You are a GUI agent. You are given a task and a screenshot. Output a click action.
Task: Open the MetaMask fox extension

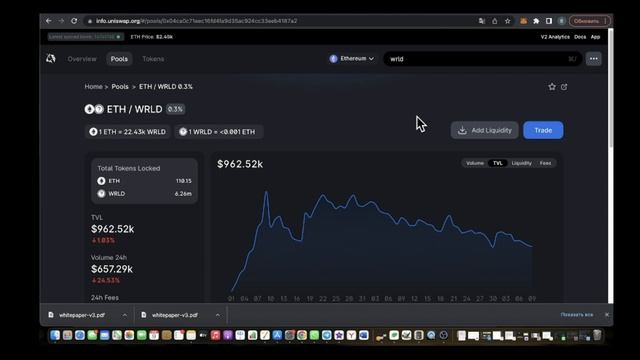(x=523, y=21)
